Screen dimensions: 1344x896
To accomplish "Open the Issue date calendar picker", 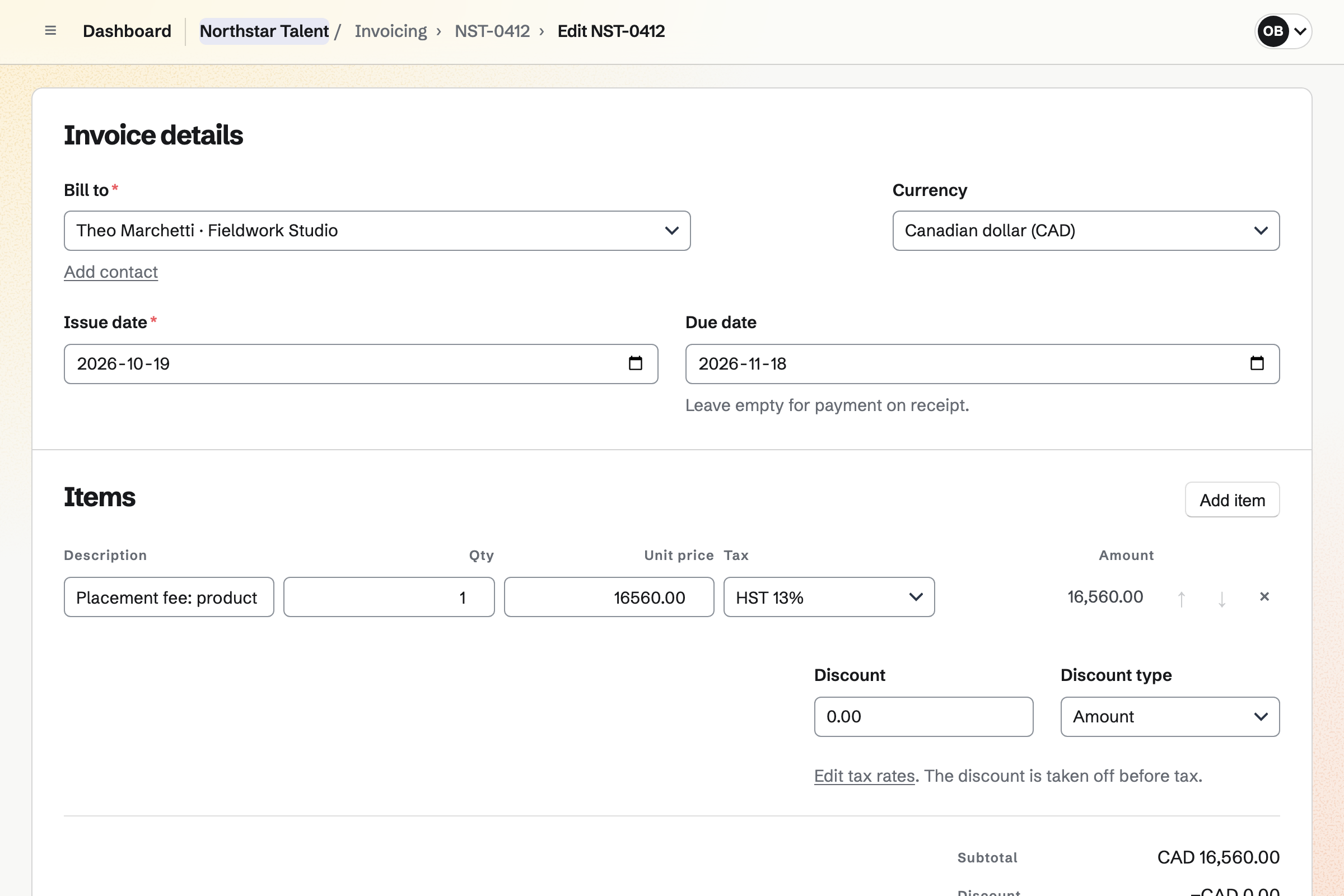I will 636,363.
